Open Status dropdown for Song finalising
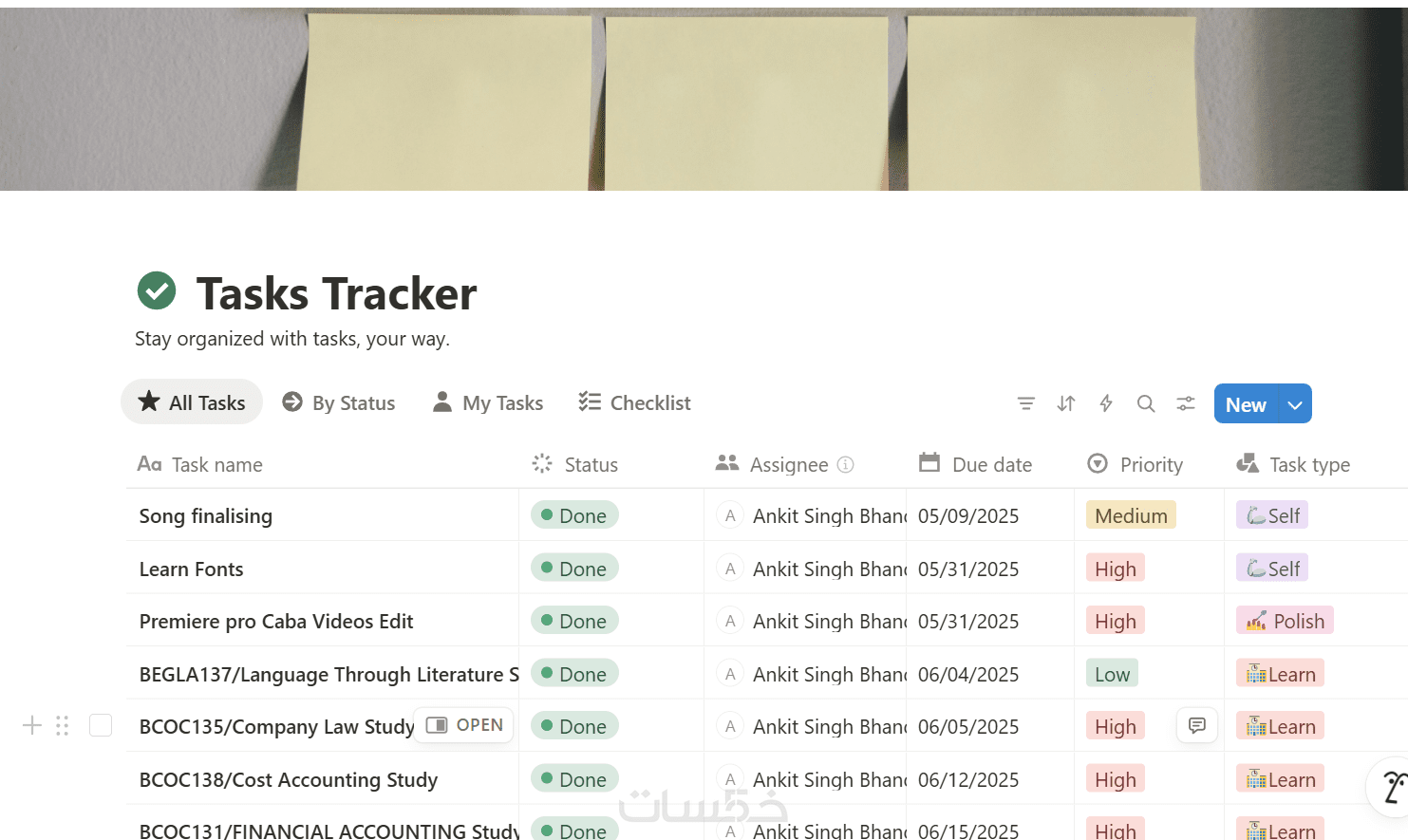 tap(574, 515)
